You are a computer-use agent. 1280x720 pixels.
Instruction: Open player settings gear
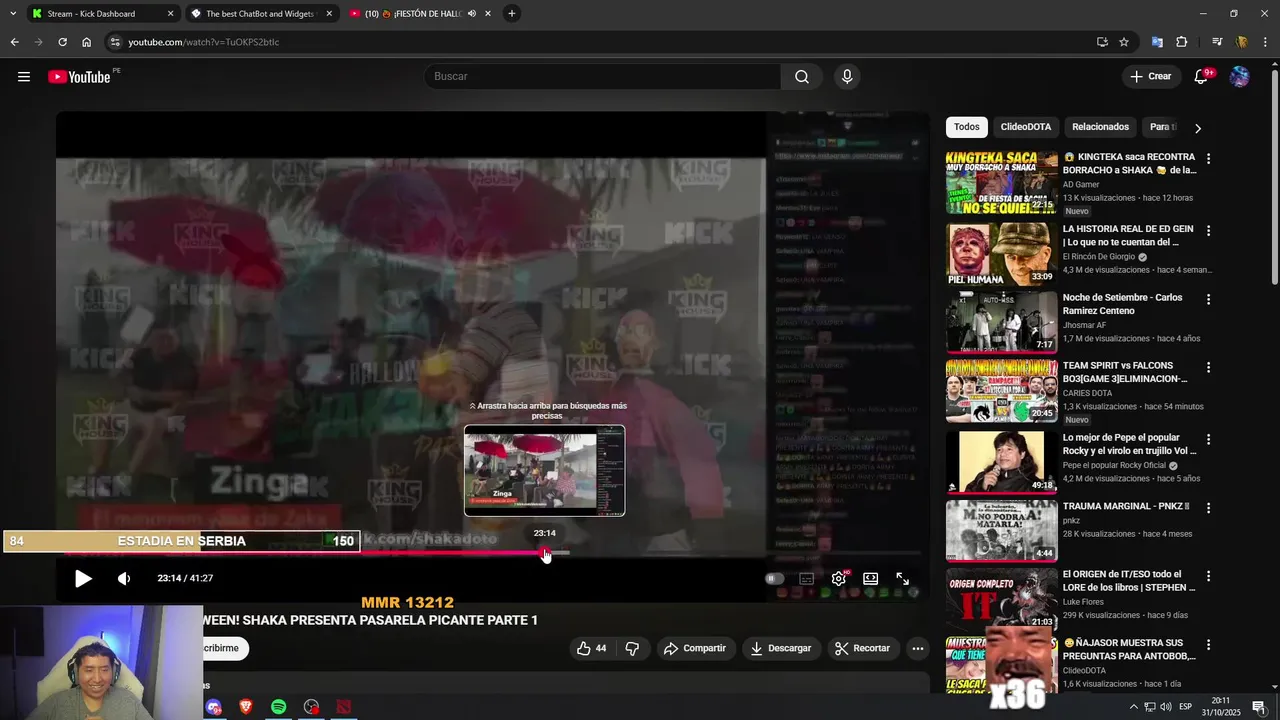click(x=839, y=578)
